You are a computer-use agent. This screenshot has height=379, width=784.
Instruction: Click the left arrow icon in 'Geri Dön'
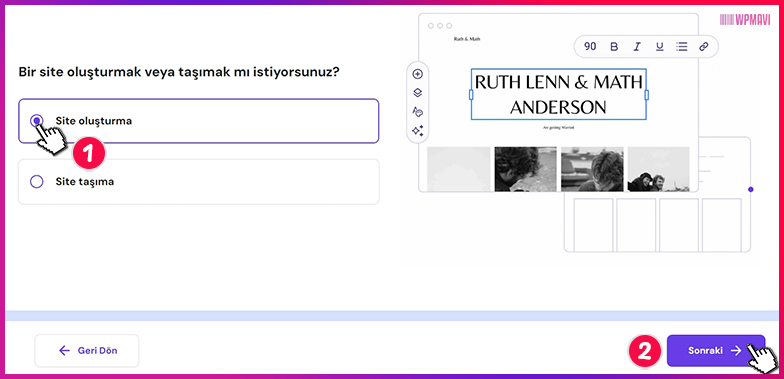pos(64,350)
